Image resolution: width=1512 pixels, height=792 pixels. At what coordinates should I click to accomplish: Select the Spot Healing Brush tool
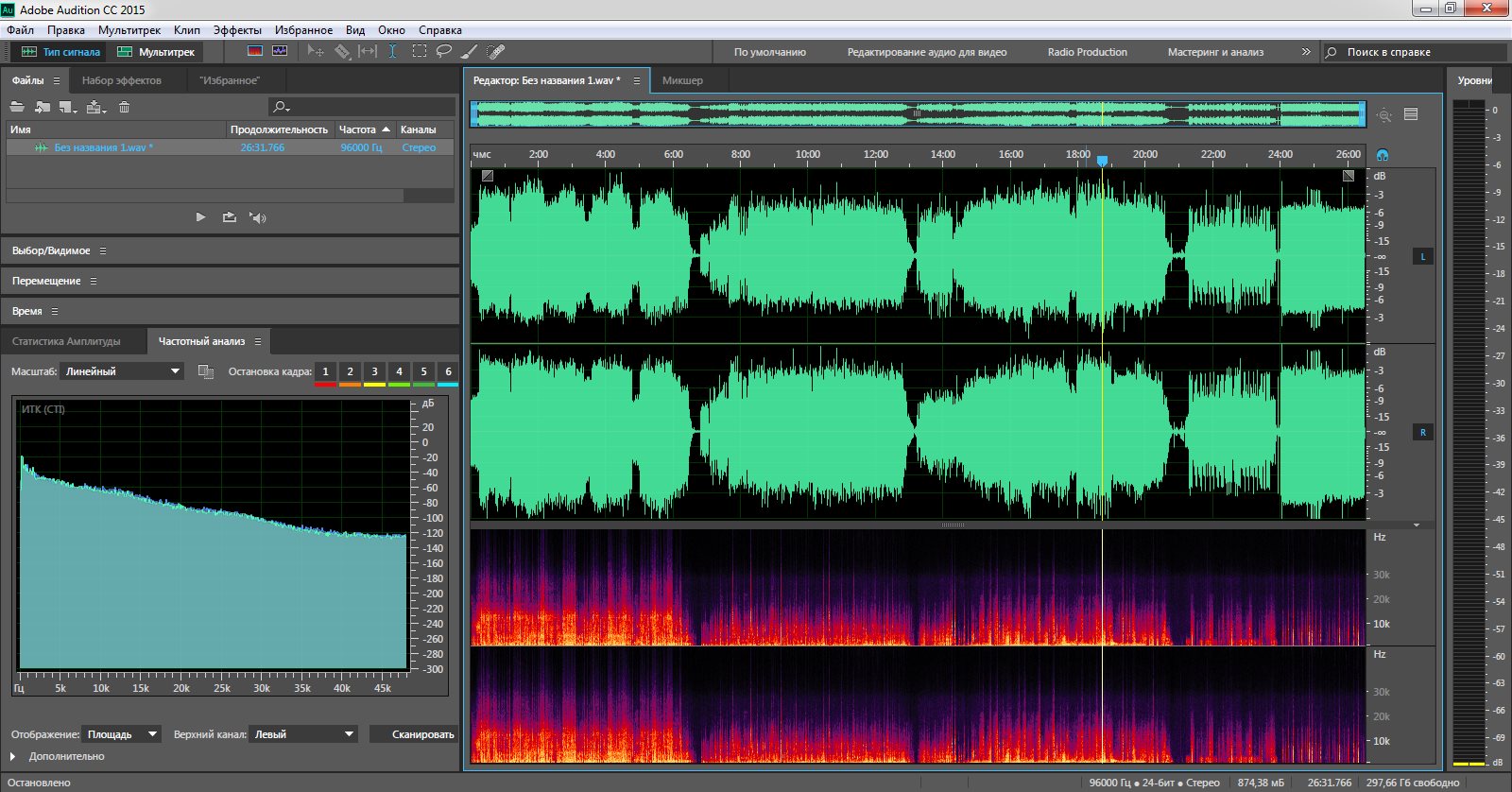coord(495,51)
